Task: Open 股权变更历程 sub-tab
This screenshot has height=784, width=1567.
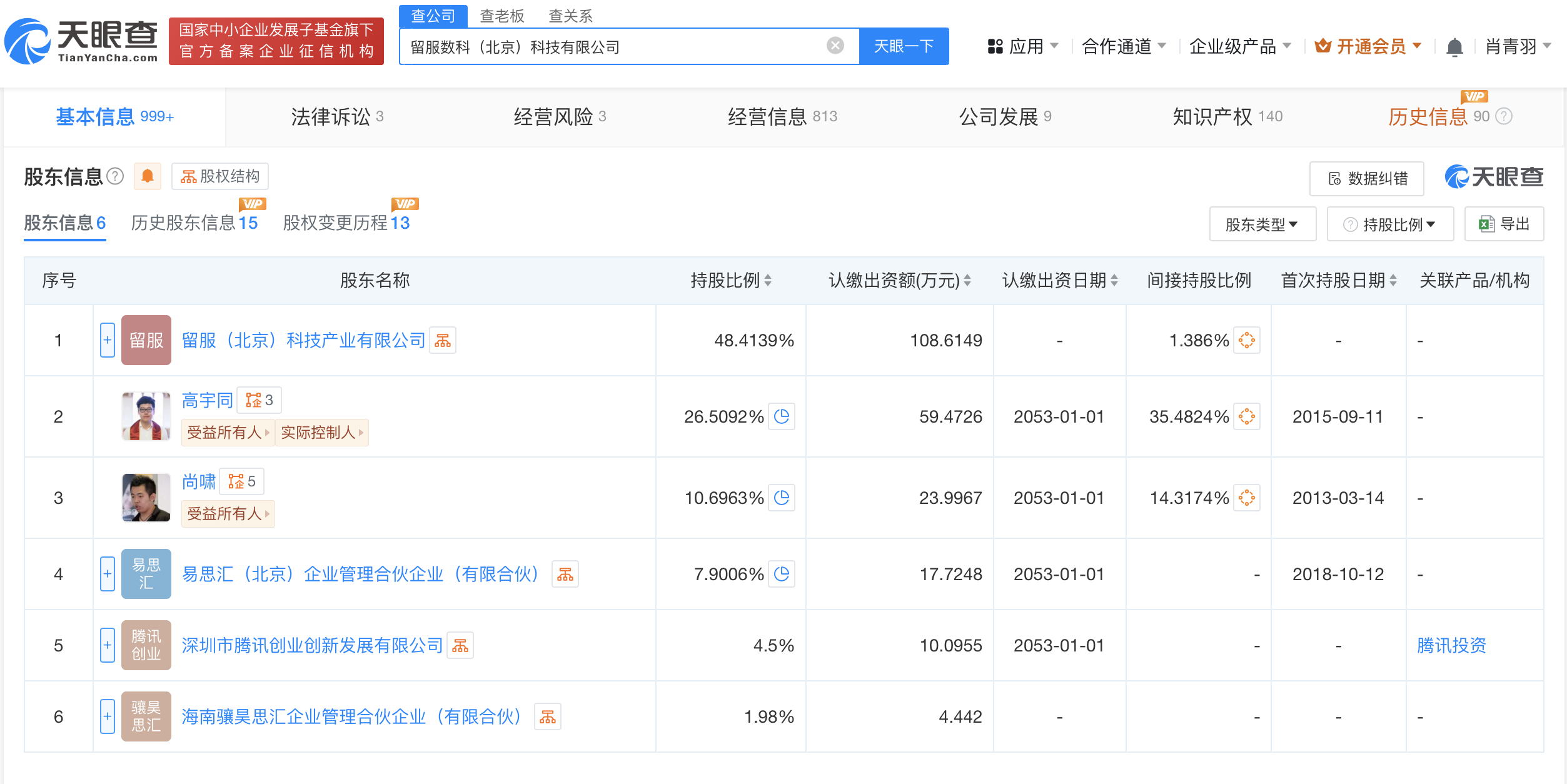Action: pos(346,223)
